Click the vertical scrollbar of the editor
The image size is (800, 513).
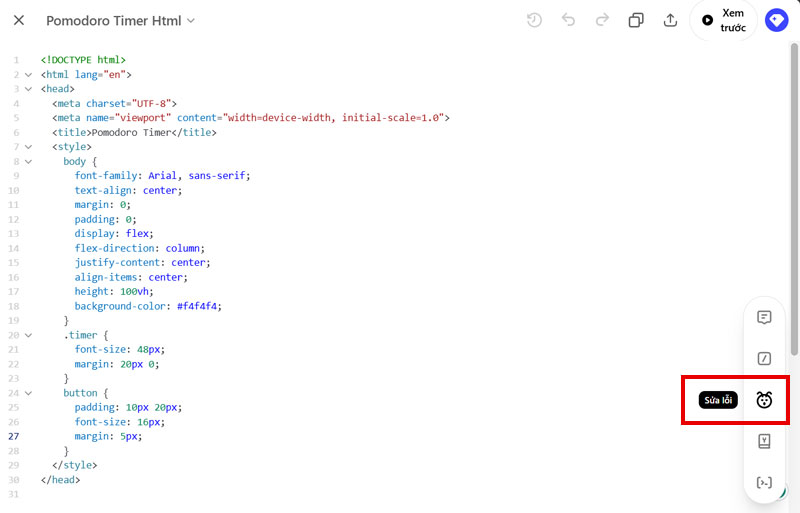point(794,200)
